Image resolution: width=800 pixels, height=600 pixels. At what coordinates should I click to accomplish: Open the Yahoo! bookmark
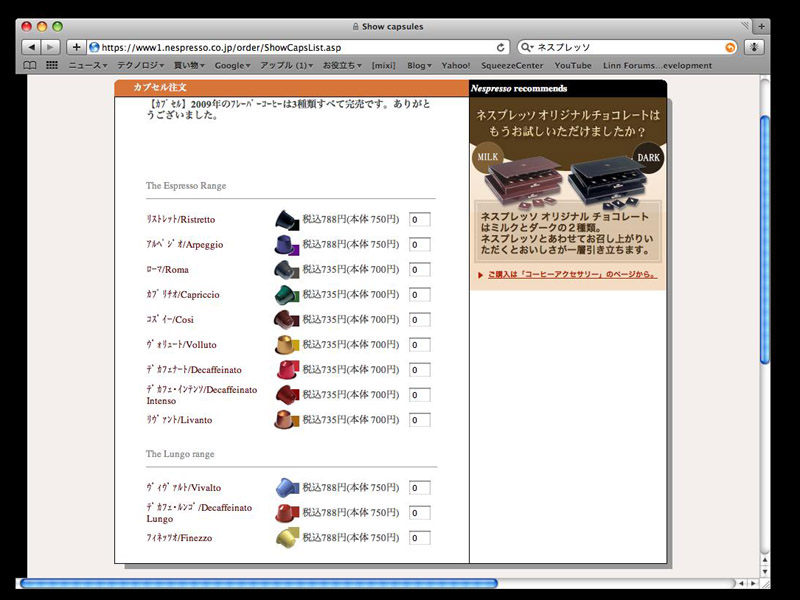click(456, 65)
